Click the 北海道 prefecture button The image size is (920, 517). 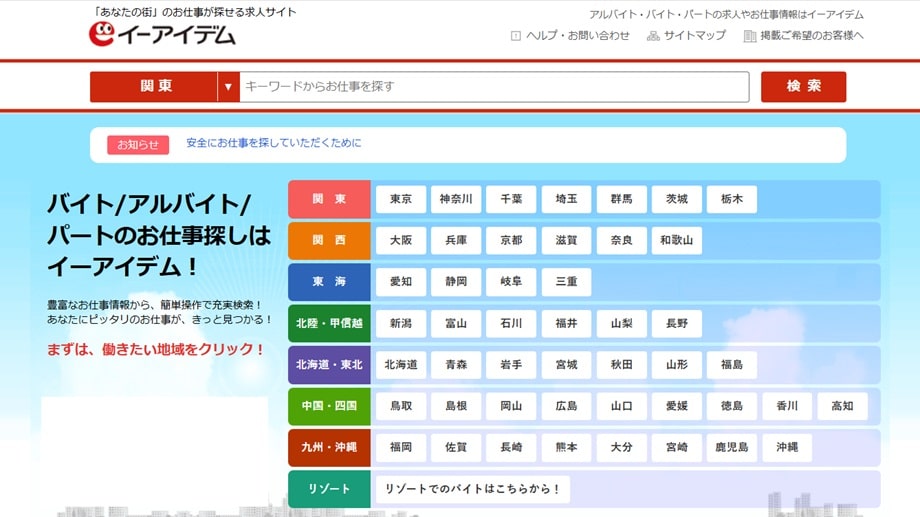coord(401,364)
